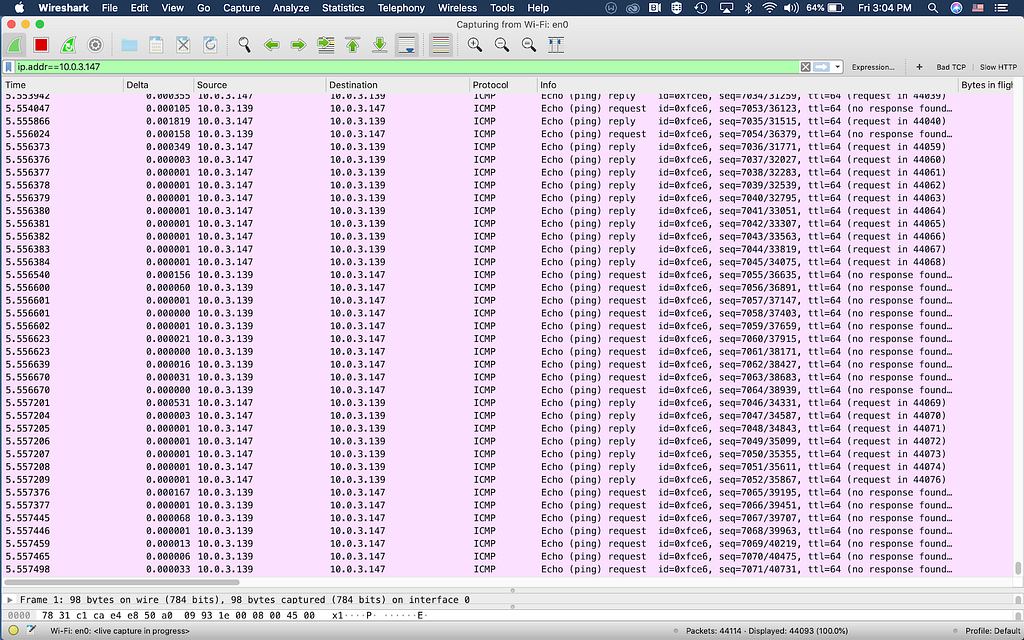Reload this capture file icon
1024x640 pixels.
coord(210,45)
